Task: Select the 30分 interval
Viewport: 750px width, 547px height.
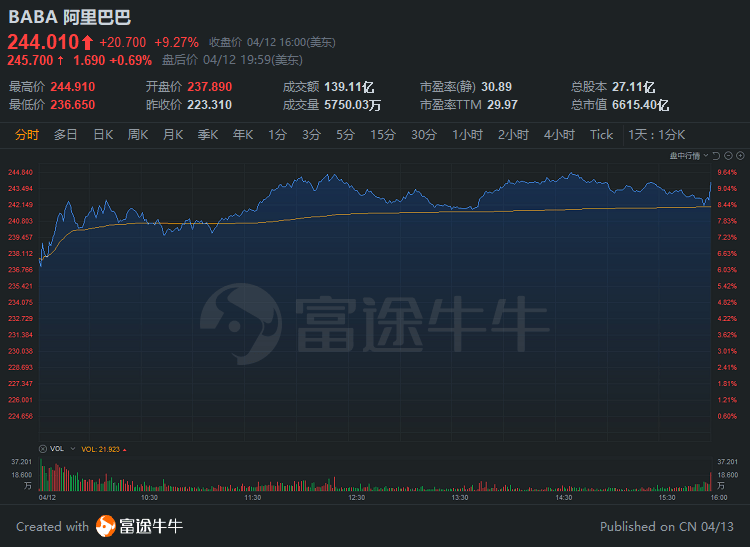Action: pos(424,135)
